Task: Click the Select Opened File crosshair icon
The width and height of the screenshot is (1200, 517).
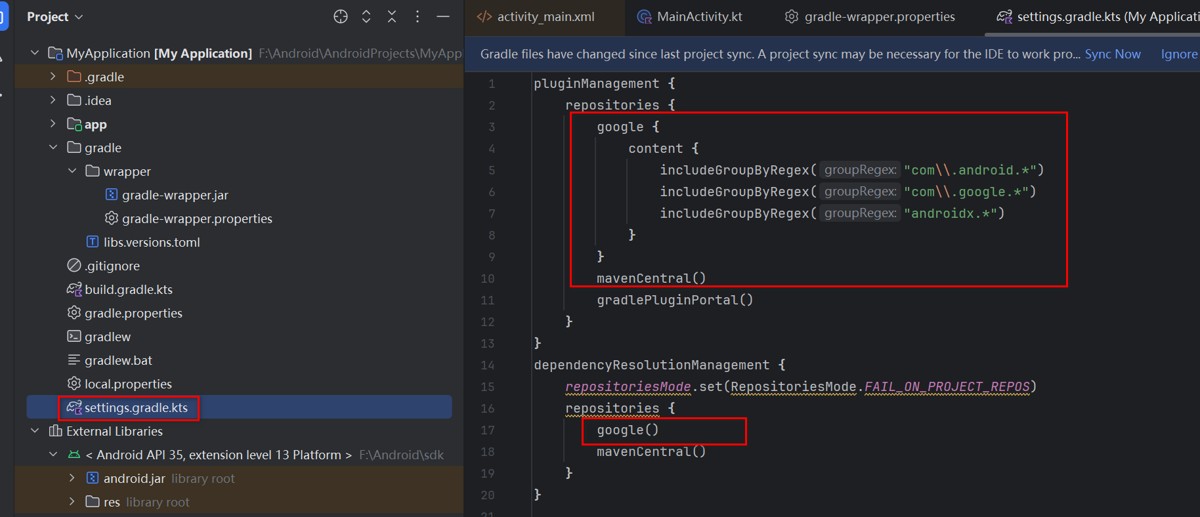Action: 341,17
